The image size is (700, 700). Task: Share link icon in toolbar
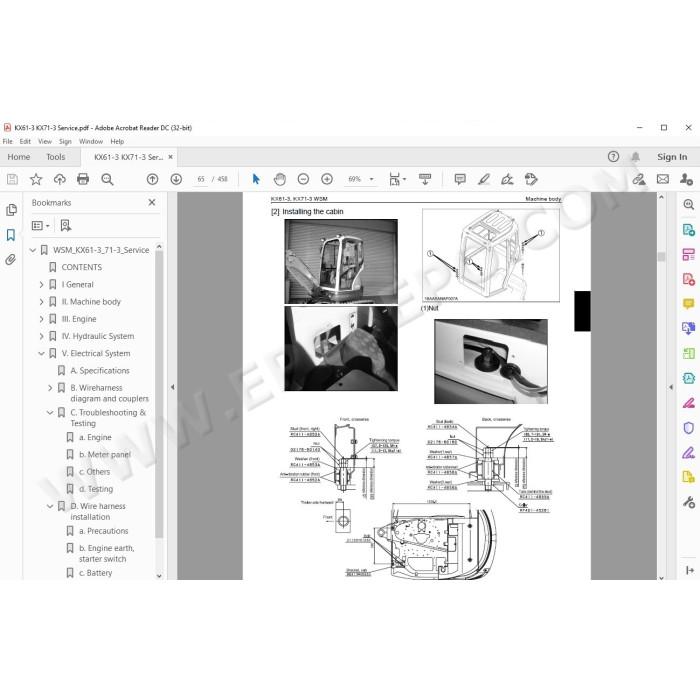(x=639, y=179)
